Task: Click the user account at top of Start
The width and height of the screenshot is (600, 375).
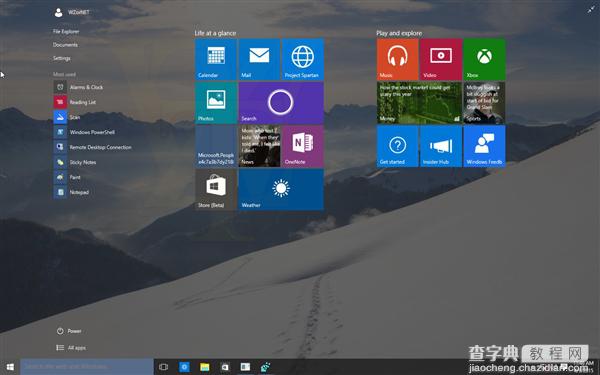Action: [x=72, y=12]
